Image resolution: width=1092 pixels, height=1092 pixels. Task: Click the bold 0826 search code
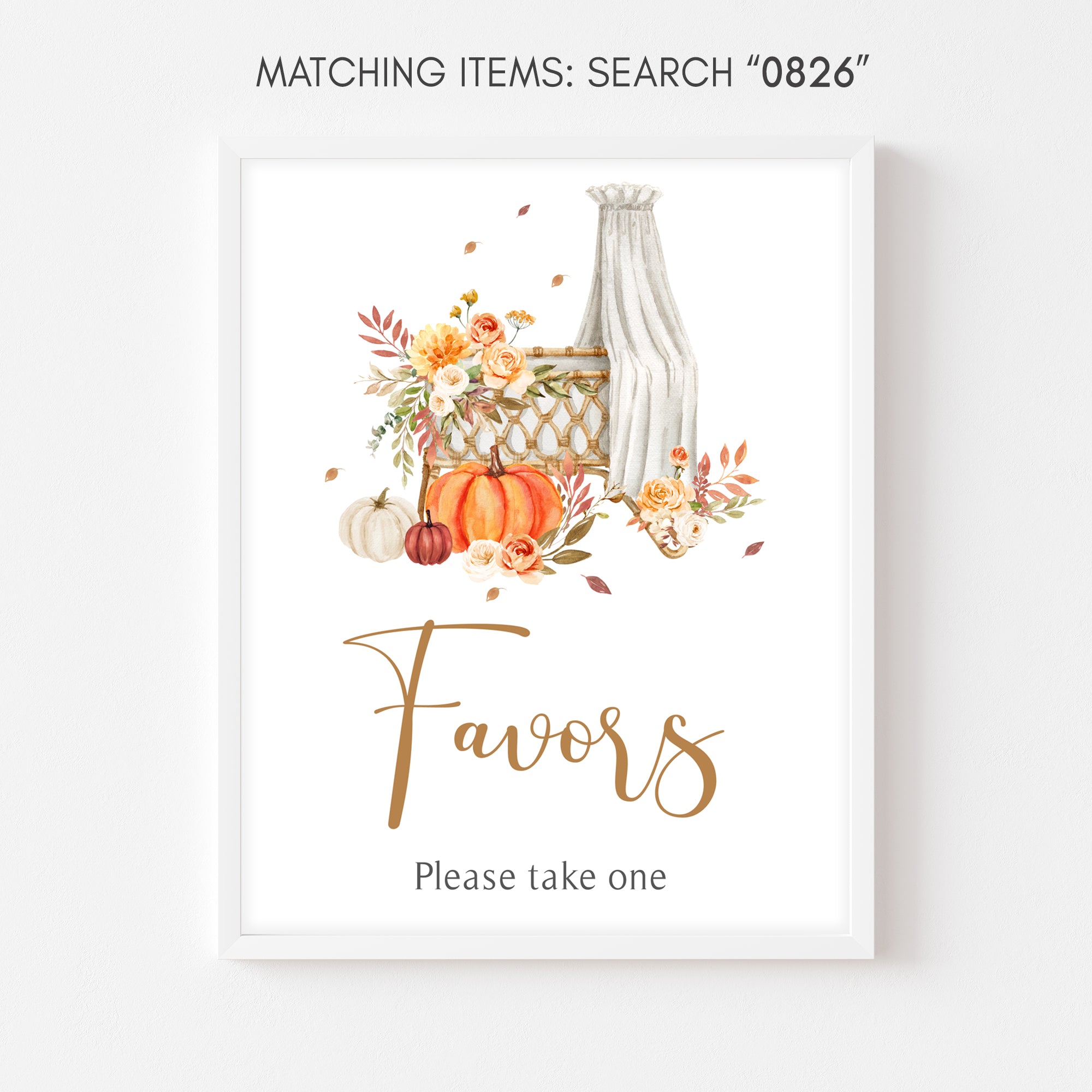[808, 73]
